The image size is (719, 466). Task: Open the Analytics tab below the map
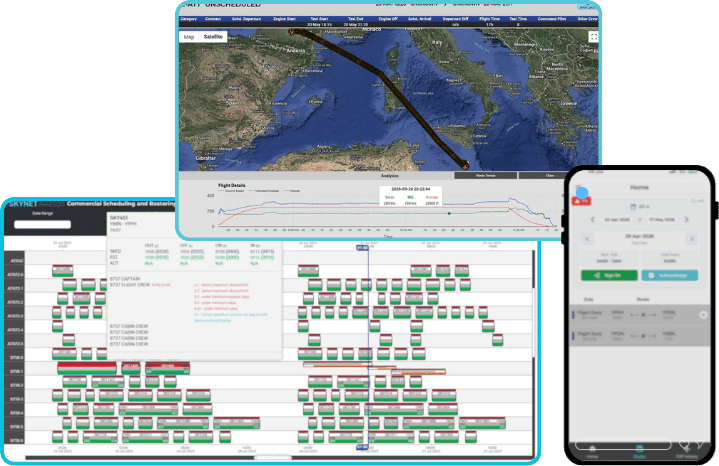click(390, 176)
